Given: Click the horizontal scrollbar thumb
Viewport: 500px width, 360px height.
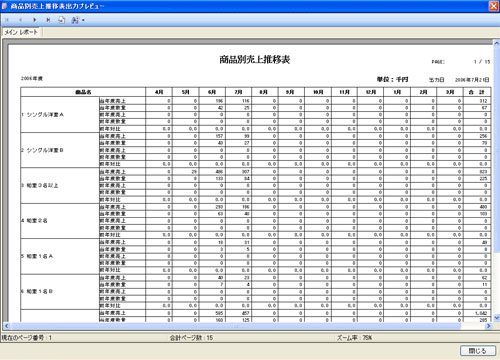Looking at the screenshot, I should (236, 326).
